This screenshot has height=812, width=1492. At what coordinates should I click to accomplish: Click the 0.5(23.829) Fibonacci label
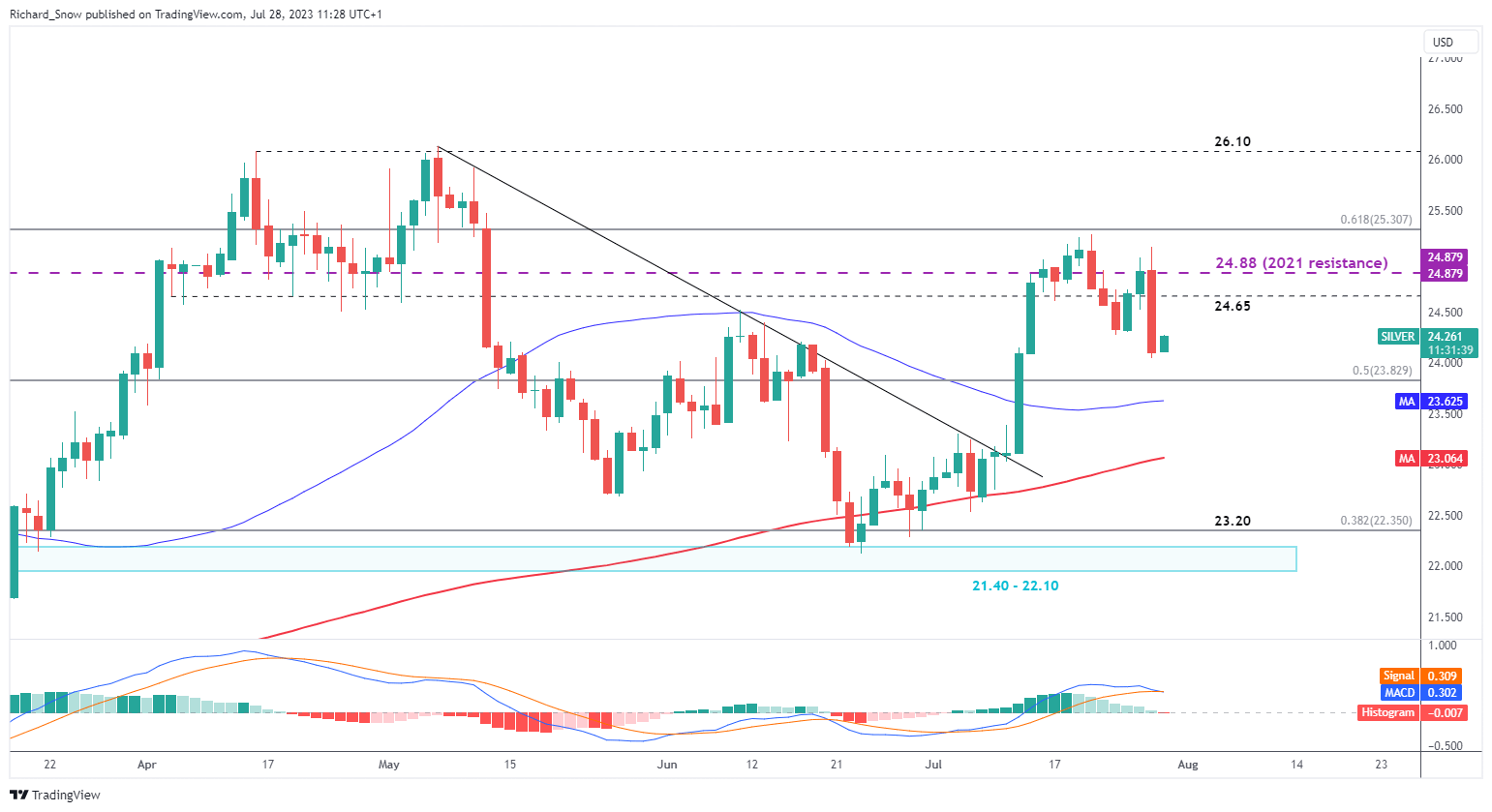point(1382,370)
